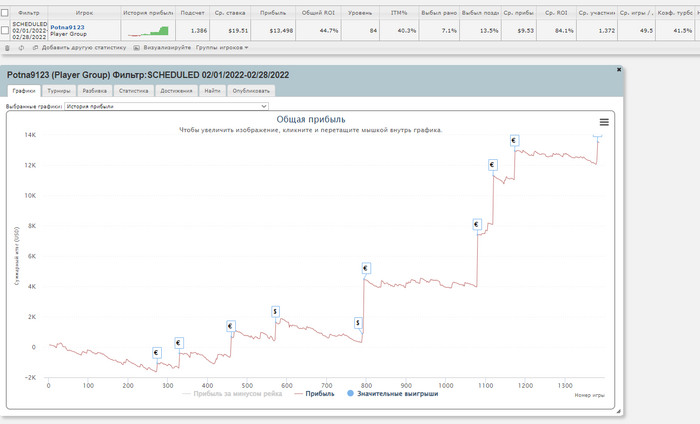Click the Общая прибыль chart title
Image resolution: width=700 pixels, height=424 pixels.
311,119
